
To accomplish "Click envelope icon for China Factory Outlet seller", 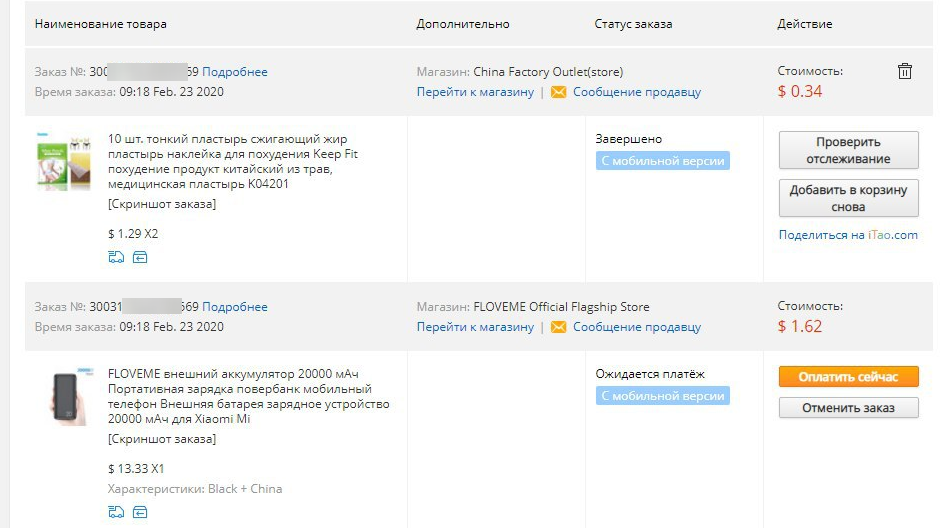I will (559, 92).
